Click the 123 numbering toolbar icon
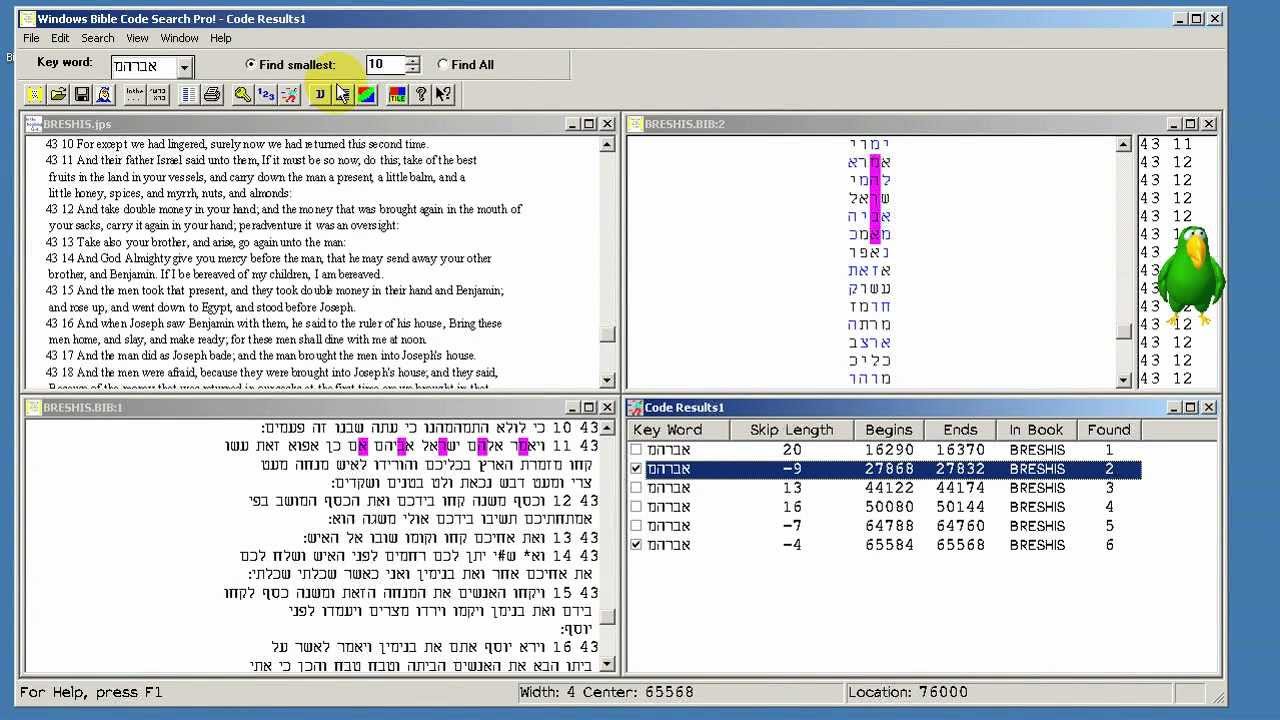The width and height of the screenshot is (1280, 720). pos(266,94)
